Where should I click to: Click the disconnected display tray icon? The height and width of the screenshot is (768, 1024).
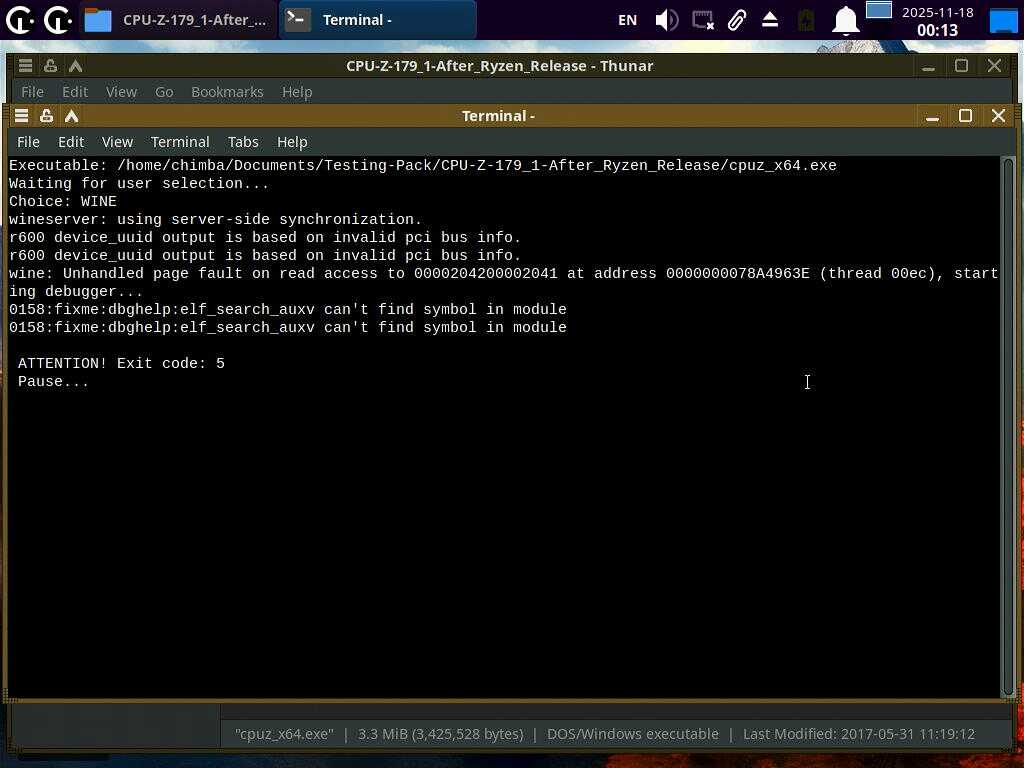click(703, 20)
